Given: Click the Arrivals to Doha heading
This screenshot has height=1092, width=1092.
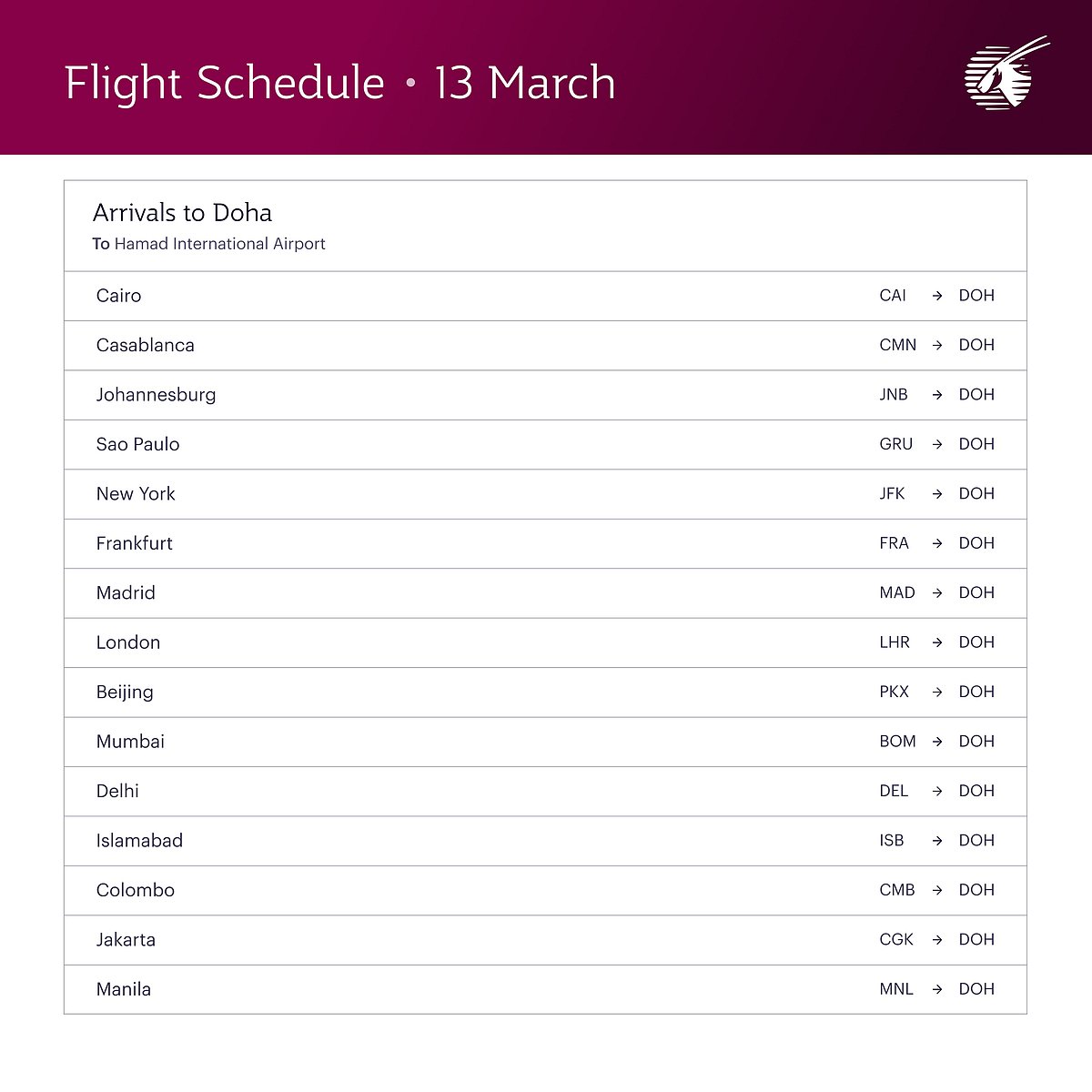Looking at the screenshot, I should (x=182, y=213).
